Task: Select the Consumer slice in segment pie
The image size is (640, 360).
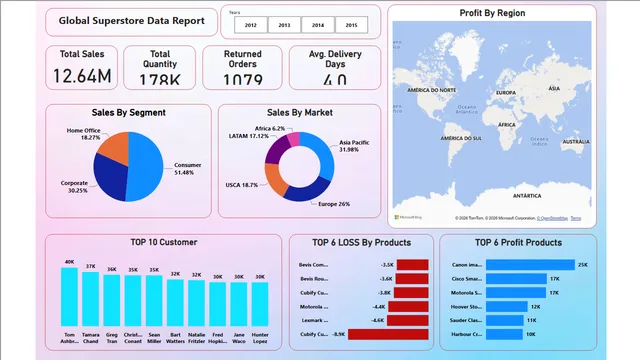Action: (x=147, y=167)
